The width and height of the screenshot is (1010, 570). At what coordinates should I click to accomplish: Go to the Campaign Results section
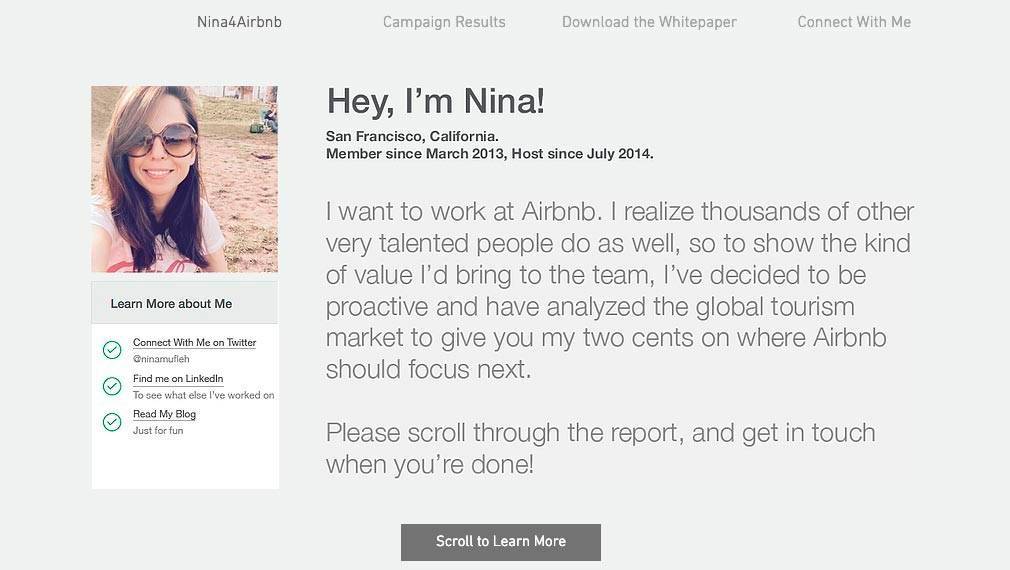[444, 22]
